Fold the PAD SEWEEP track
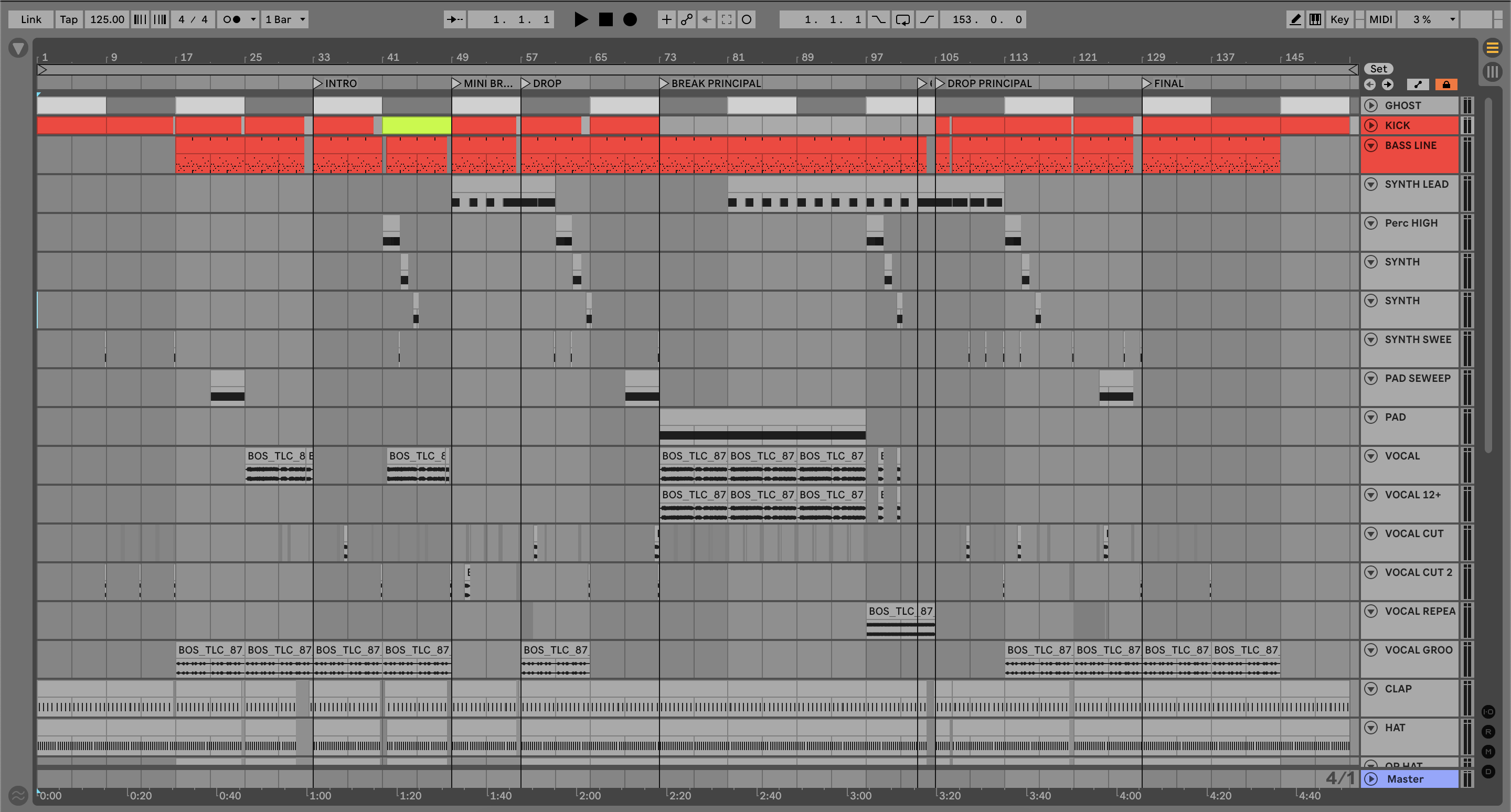Image resolution: width=1511 pixels, height=812 pixels. pyautogui.click(x=1371, y=378)
